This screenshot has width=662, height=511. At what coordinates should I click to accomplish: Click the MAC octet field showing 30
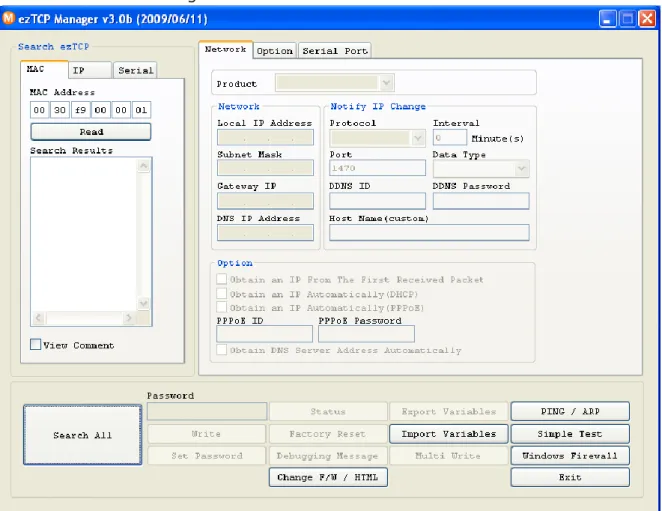pos(60,110)
